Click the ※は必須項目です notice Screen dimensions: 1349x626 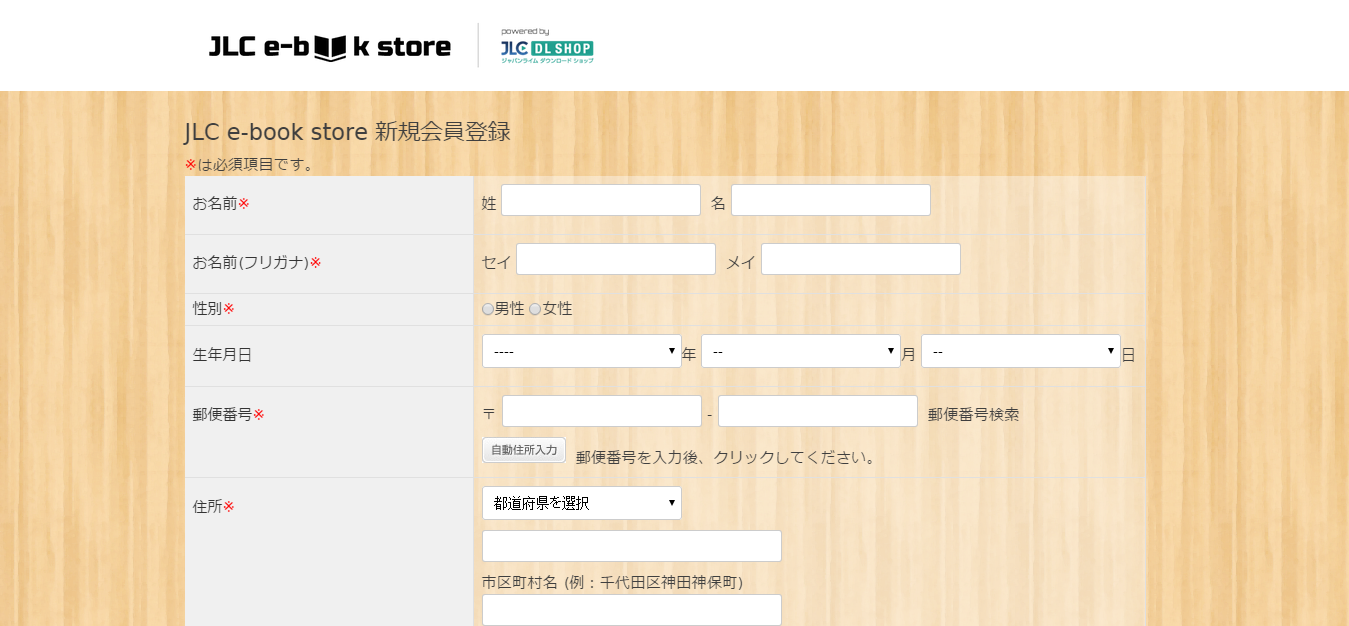coord(249,164)
